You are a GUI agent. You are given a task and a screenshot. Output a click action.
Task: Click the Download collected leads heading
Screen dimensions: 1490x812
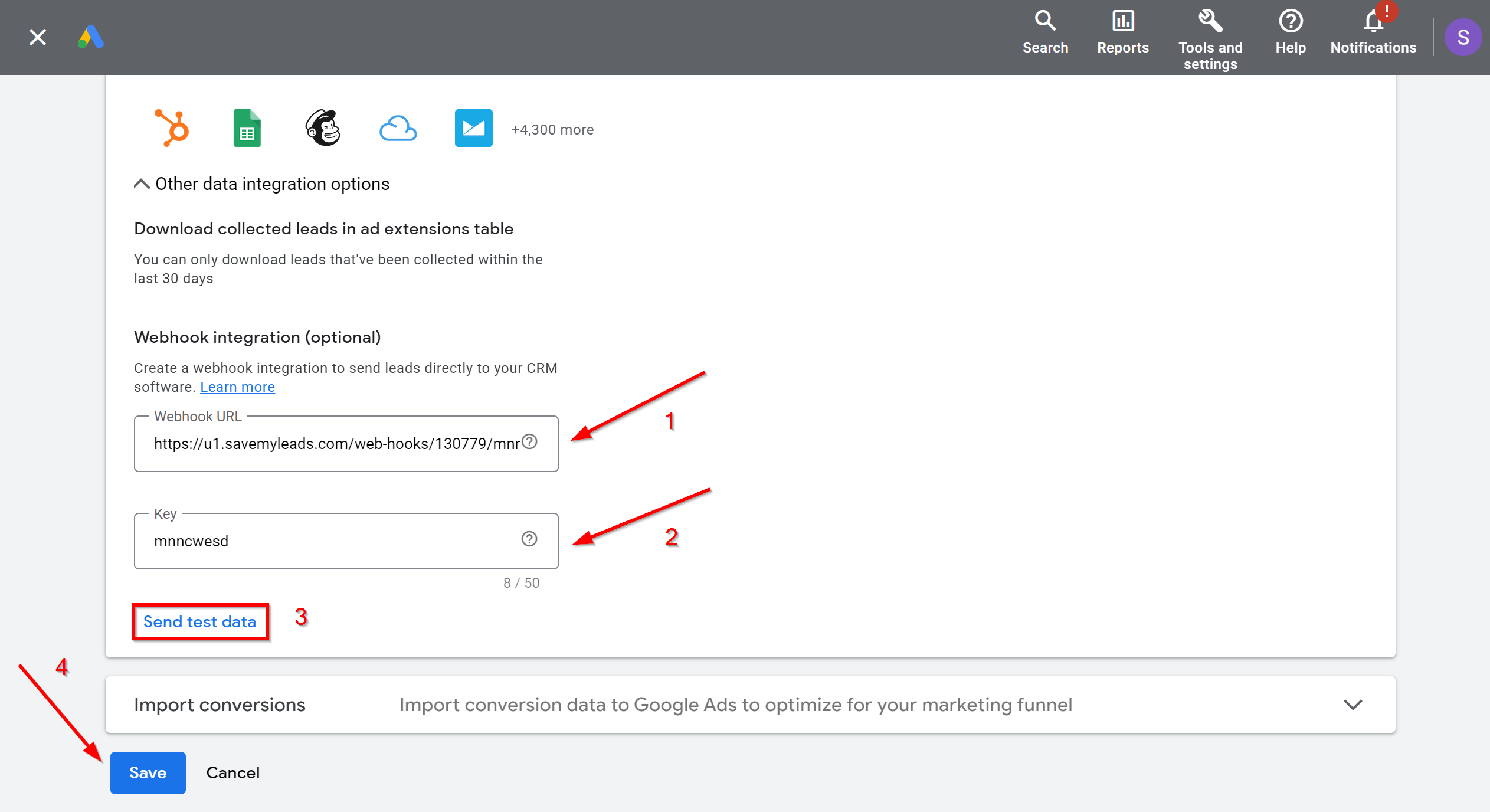coord(323,229)
